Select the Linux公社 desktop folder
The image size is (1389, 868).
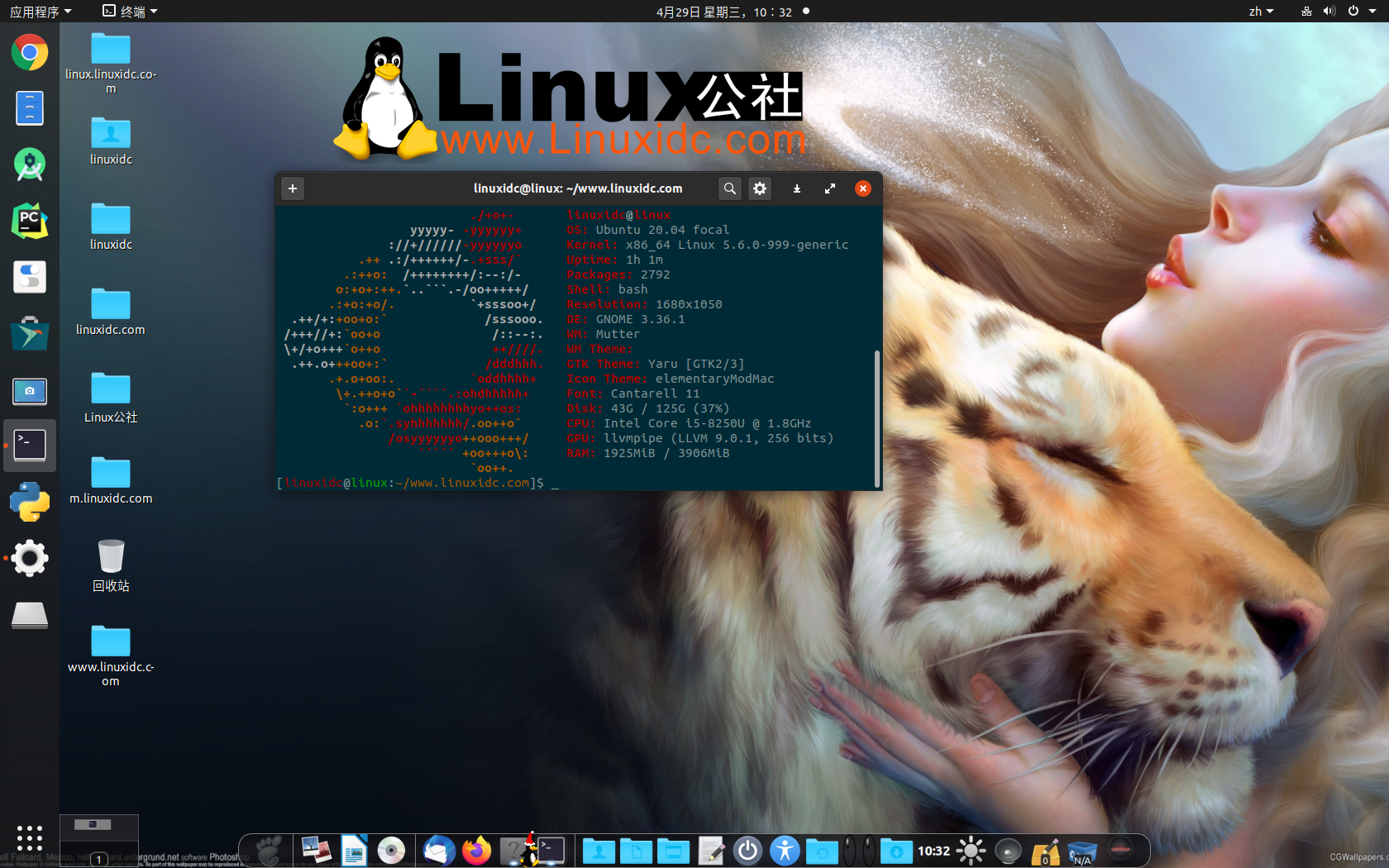tap(111, 398)
